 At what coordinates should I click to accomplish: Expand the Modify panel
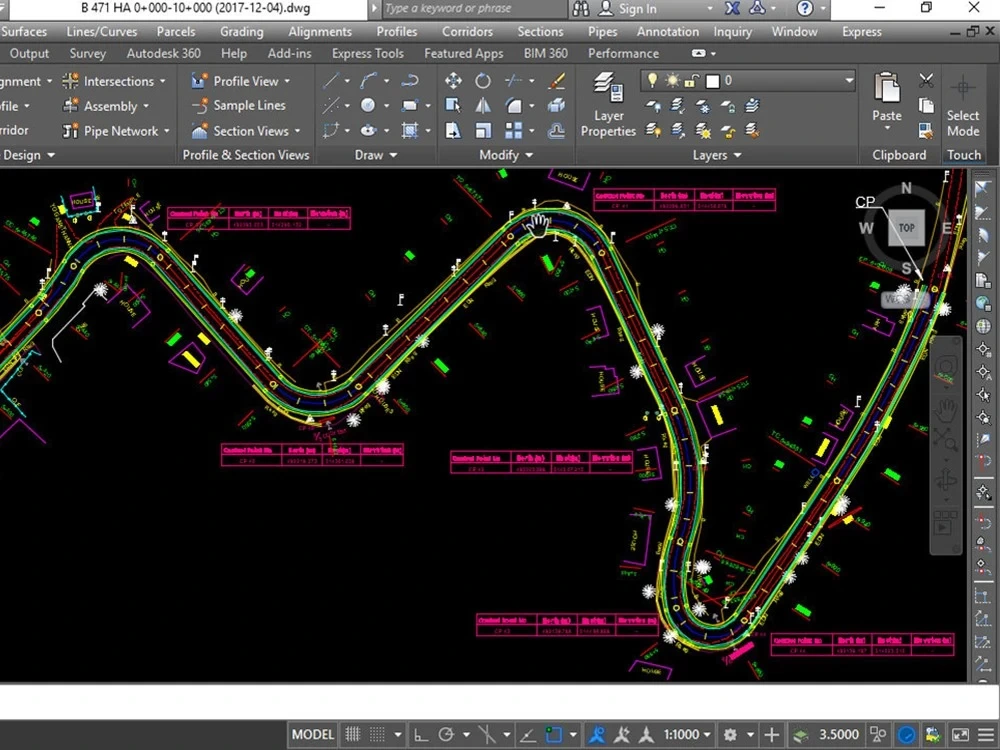pos(506,155)
